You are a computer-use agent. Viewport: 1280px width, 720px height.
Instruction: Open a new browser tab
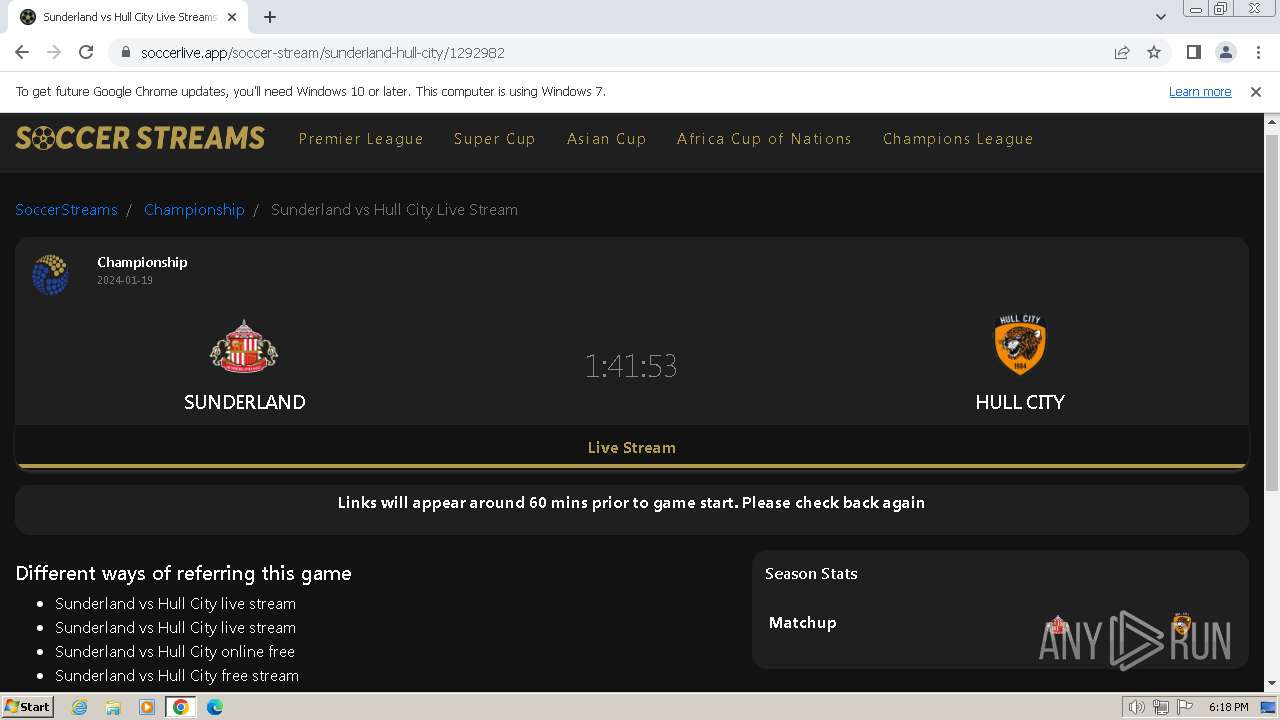point(270,17)
